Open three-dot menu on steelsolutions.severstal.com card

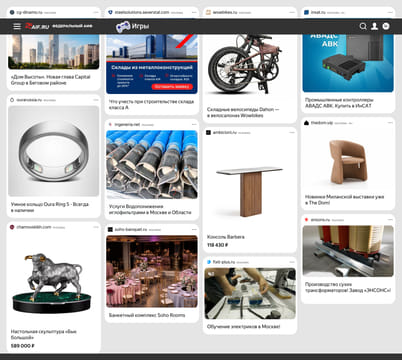[x=194, y=12]
